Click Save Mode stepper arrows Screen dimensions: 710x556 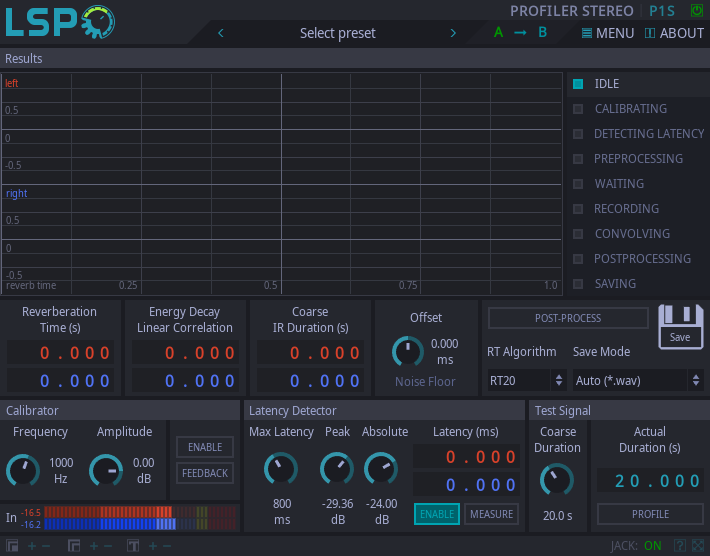click(696, 380)
